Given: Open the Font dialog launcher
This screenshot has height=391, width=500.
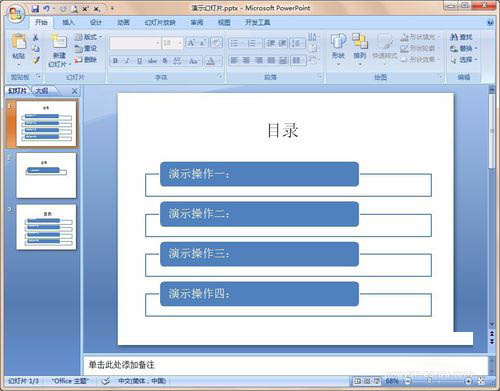Looking at the screenshot, I should pos(220,77).
